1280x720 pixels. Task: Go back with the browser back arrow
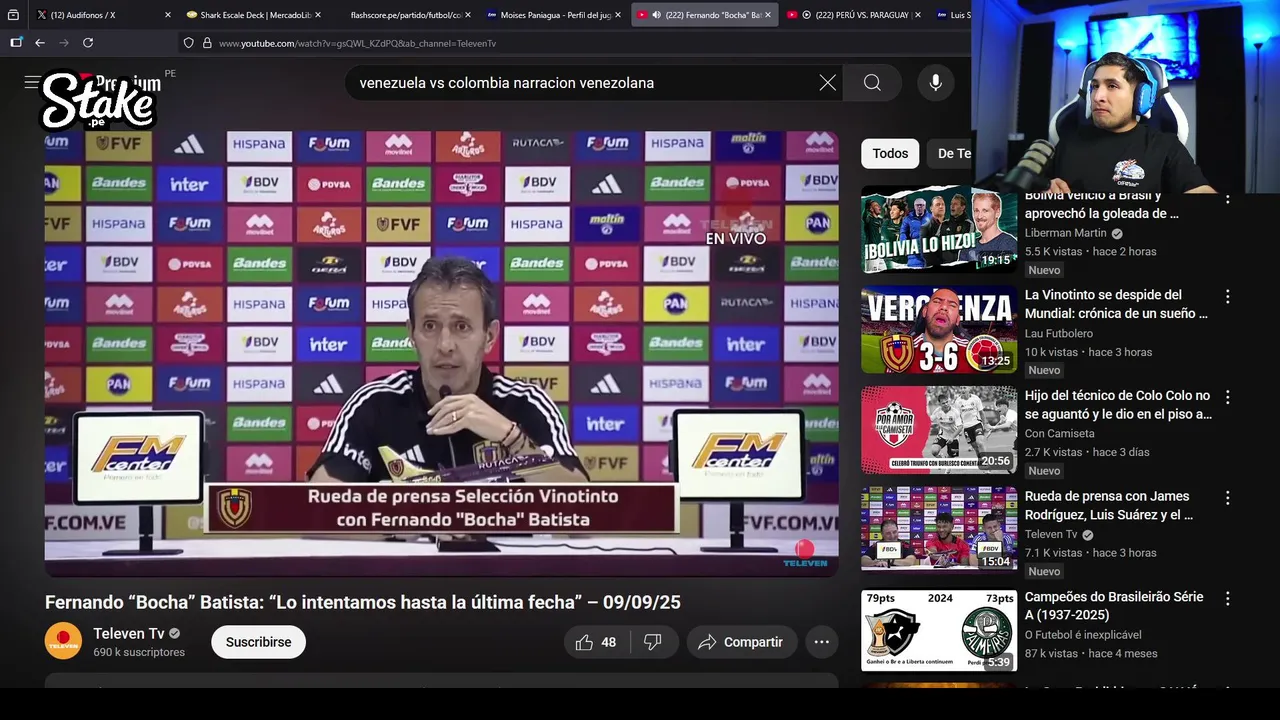point(40,43)
